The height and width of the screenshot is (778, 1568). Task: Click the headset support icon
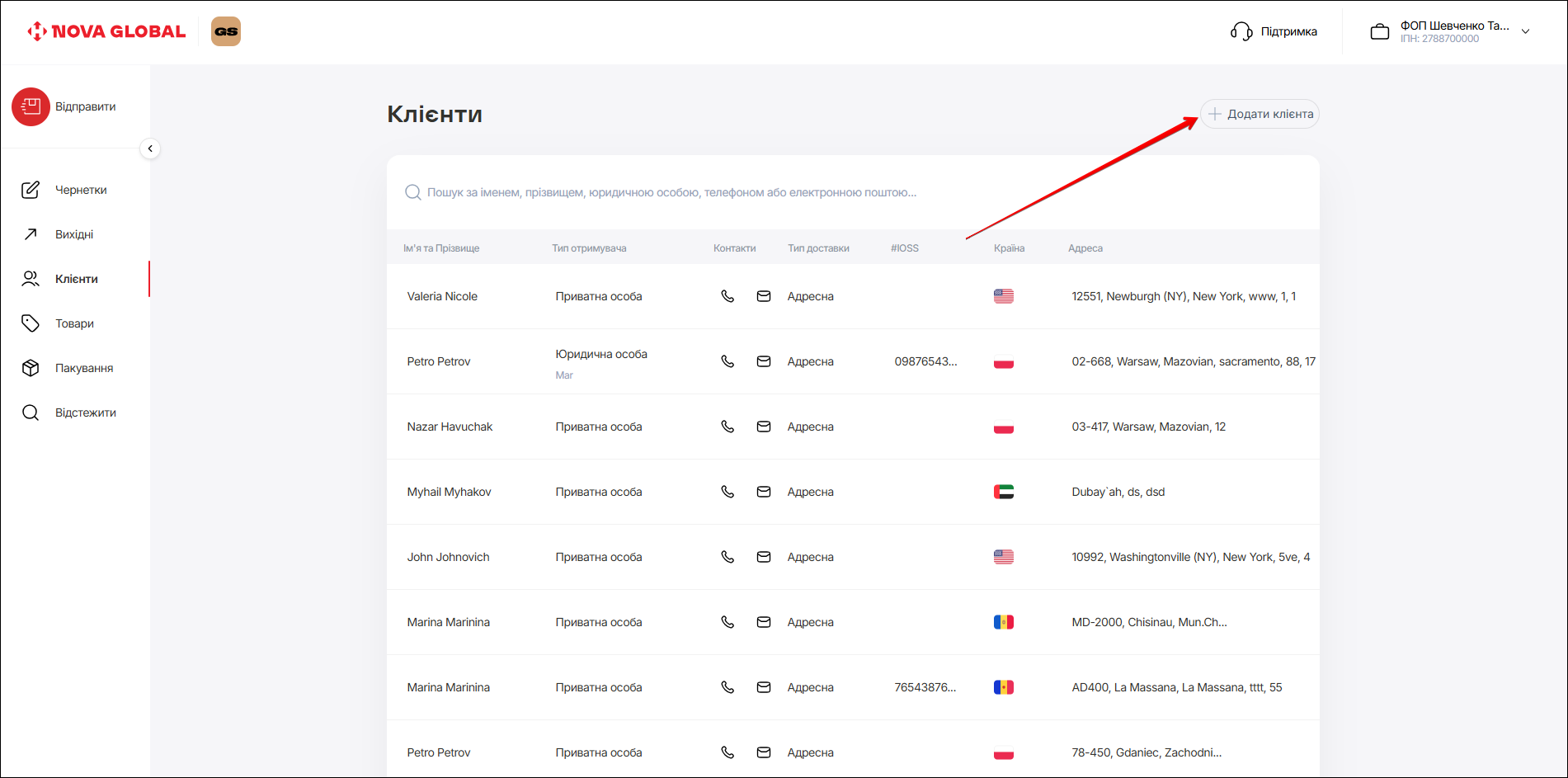(x=1241, y=31)
